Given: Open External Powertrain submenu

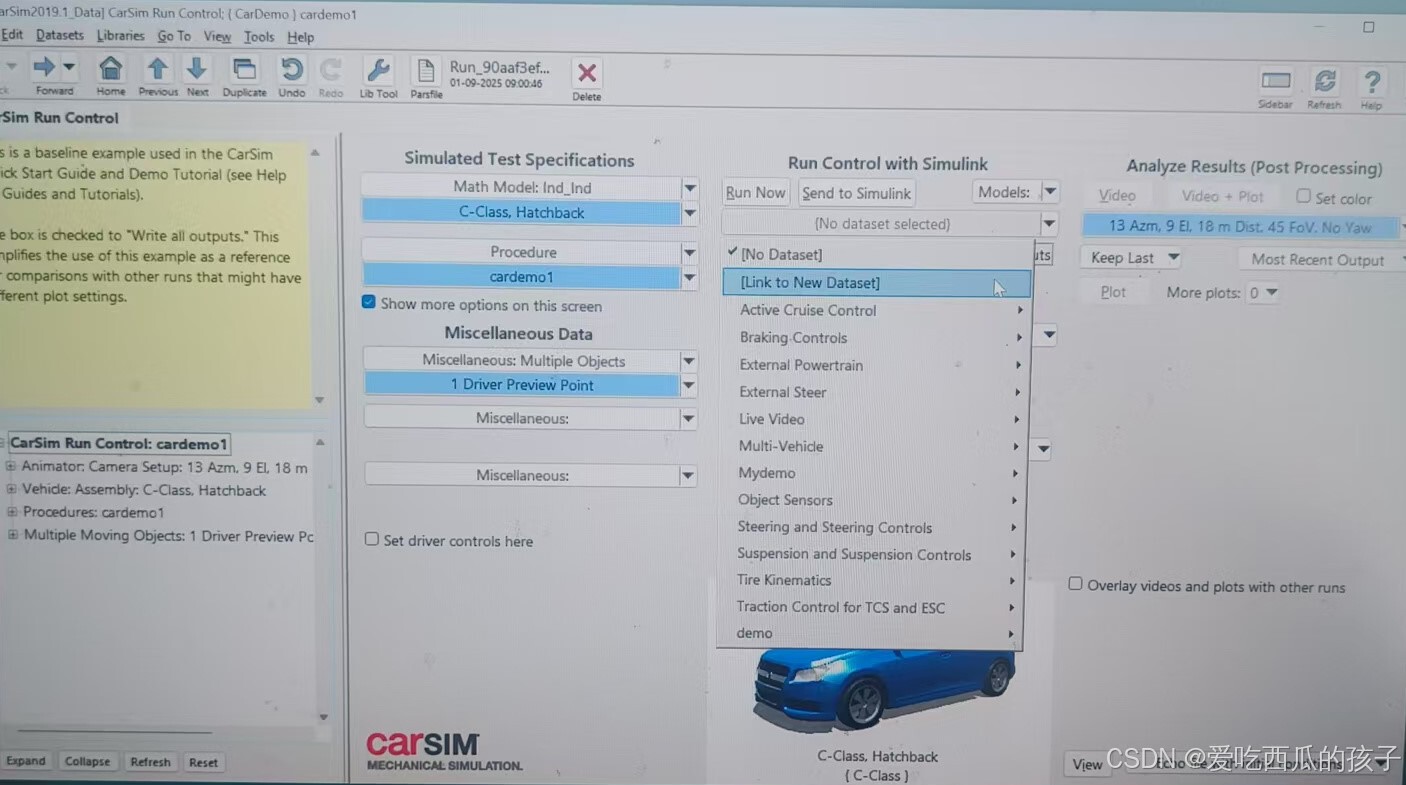Looking at the screenshot, I should click(875, 365).
